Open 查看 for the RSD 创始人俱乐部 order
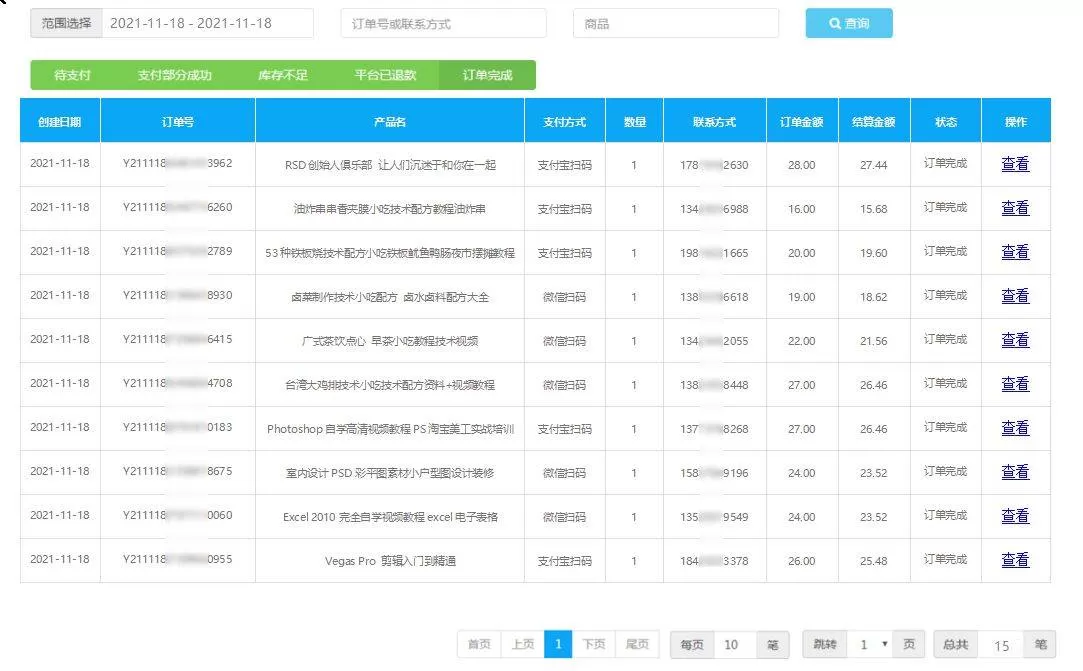Image resolution: width=1083 pixels, height=671 pixels. pyautogui.click(x=1015, y=164)
